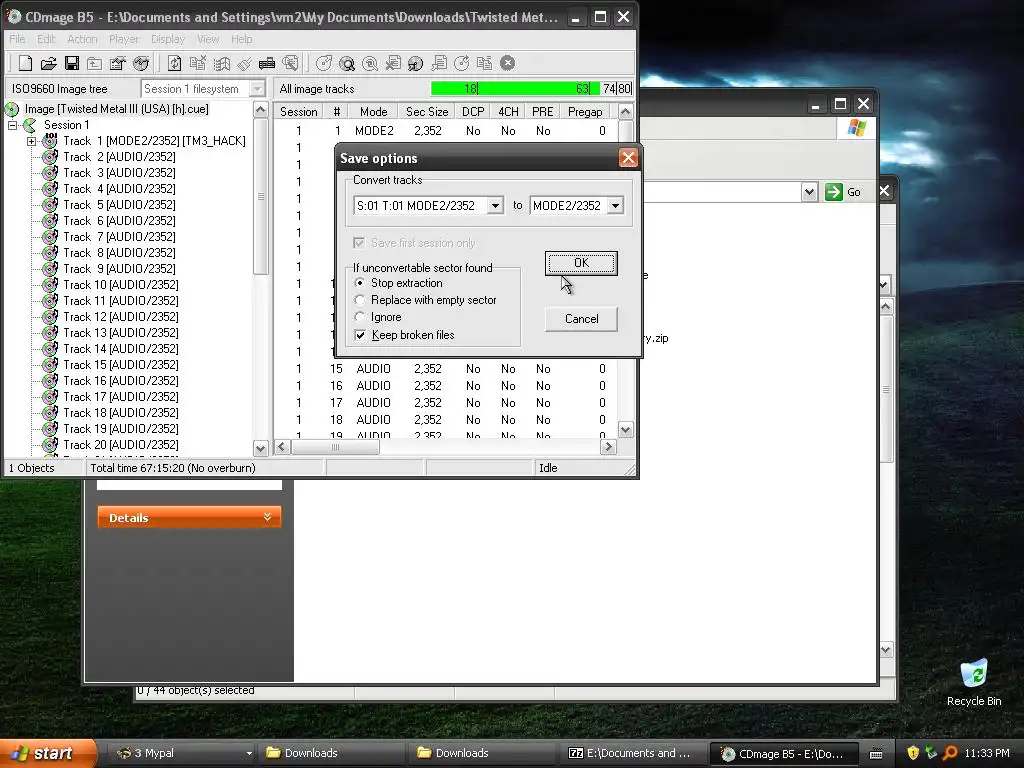Click the green image tracks usage bar
The height and width of the screenshot is (768, 1024).
click(x=515, y=89)
